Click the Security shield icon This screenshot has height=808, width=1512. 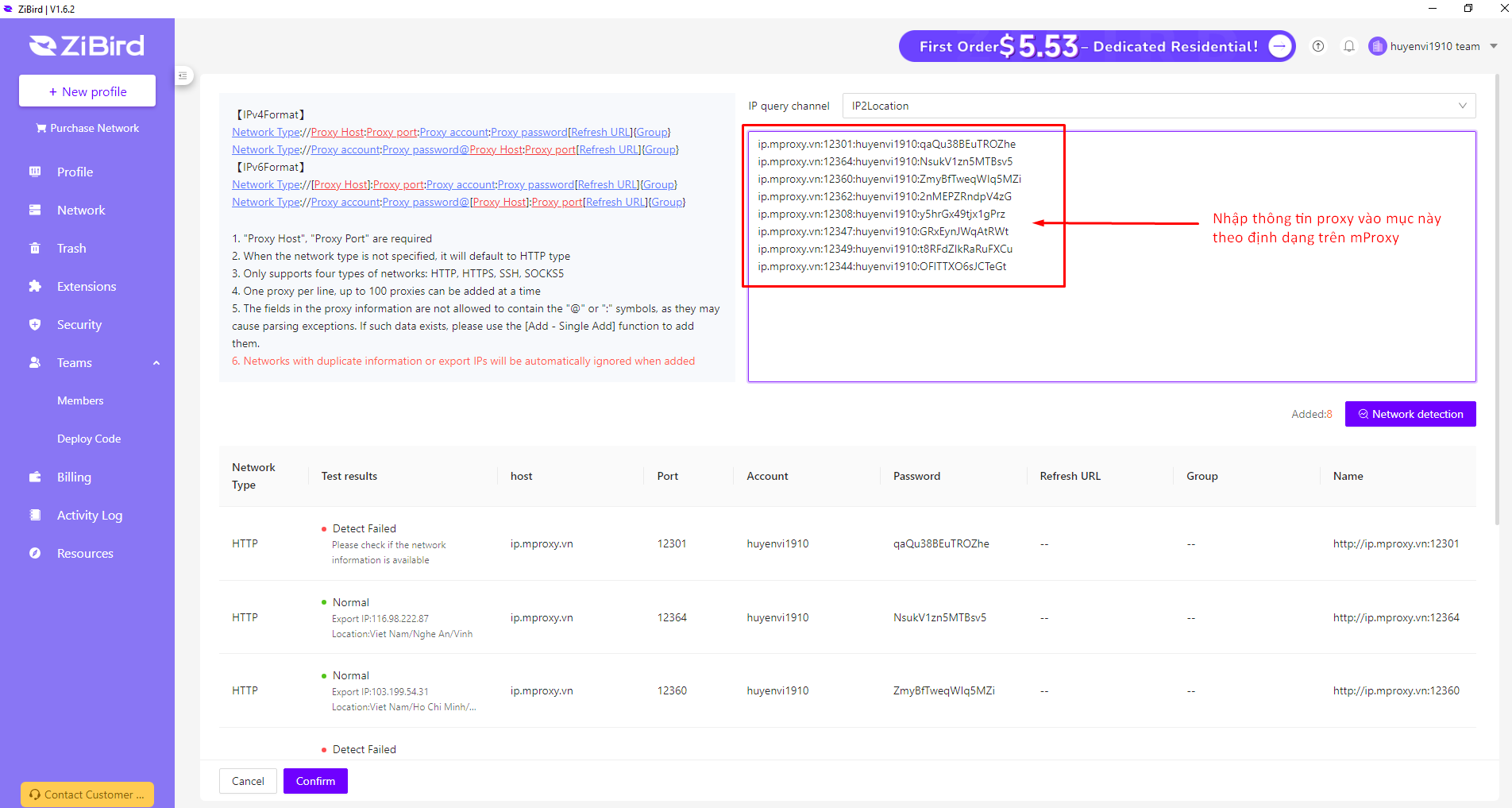click(35, 324)
